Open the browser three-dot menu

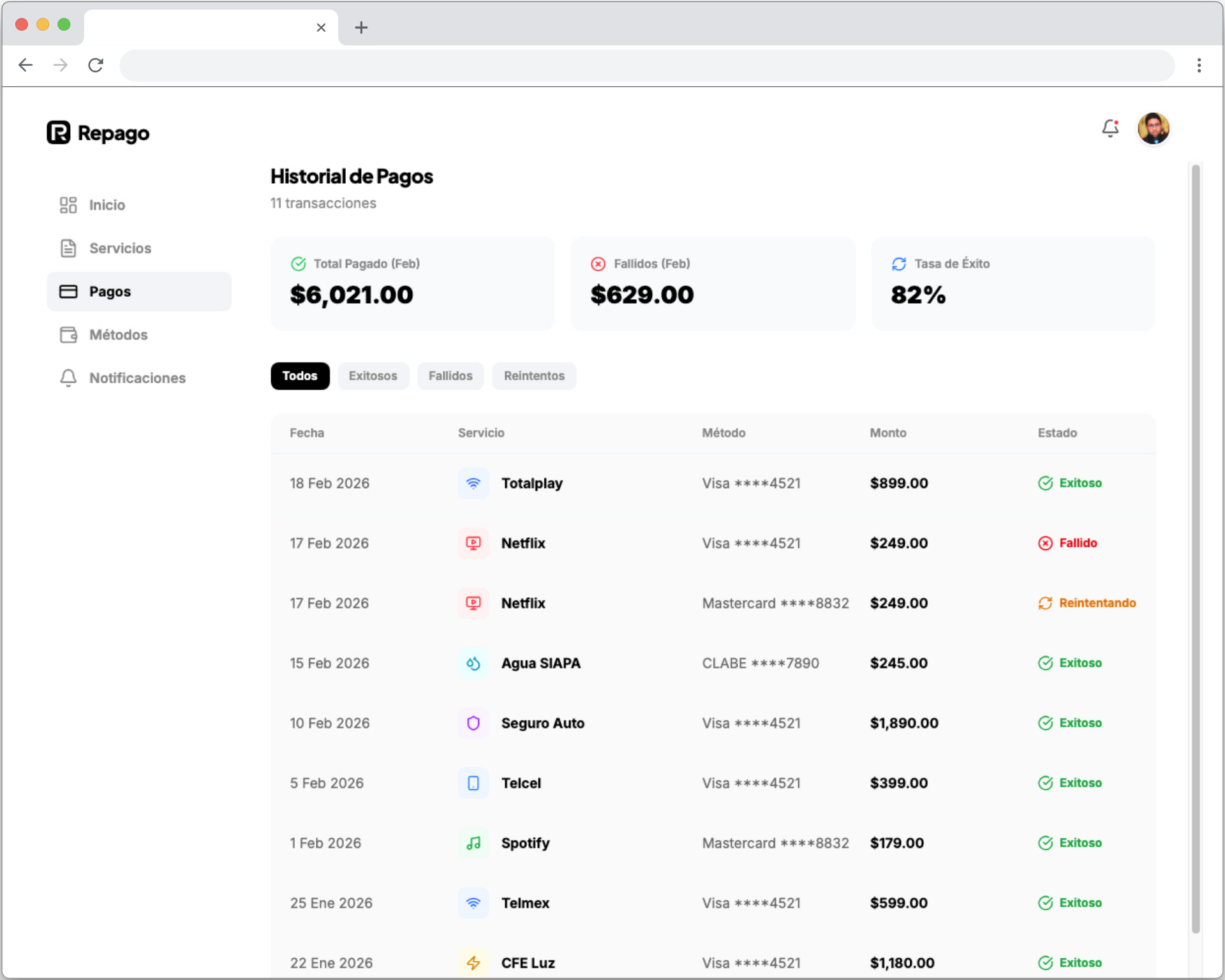coord(1199,65)
